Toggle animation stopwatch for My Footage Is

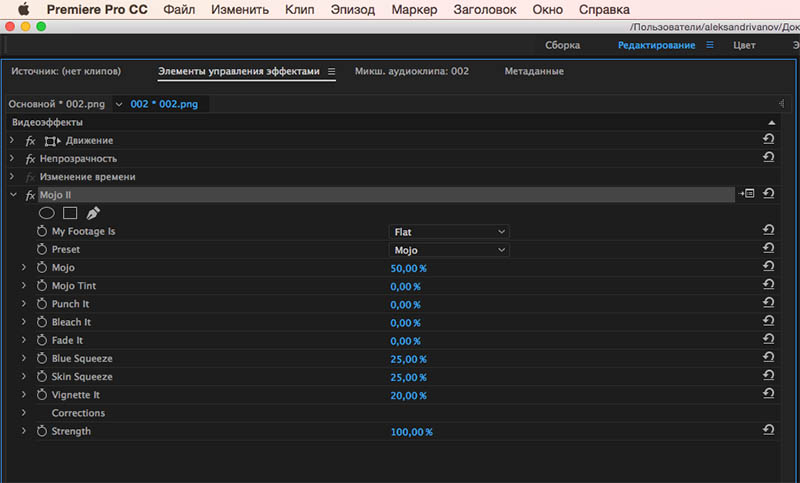[42, 231]
